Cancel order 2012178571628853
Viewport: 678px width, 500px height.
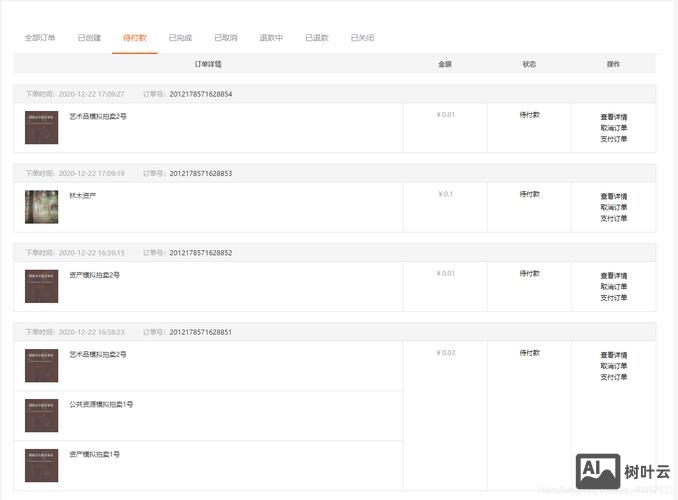[x=614, y=207]
